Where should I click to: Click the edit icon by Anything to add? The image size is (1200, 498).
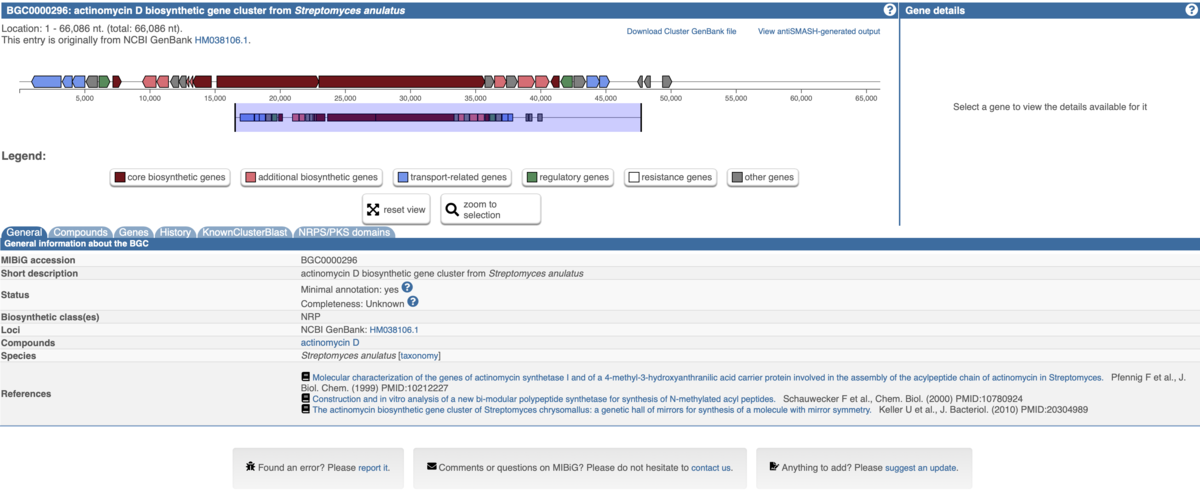coord(774,467)
